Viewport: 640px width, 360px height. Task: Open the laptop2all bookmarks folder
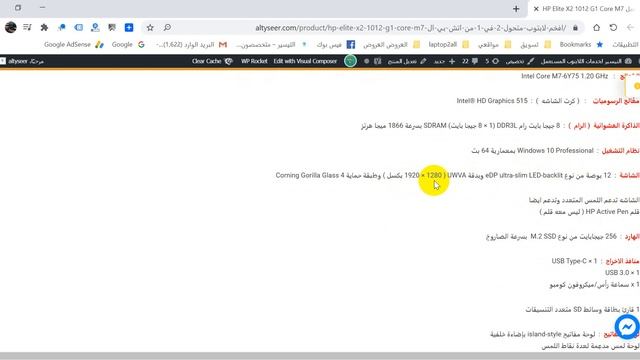click(x=449, y=44)
